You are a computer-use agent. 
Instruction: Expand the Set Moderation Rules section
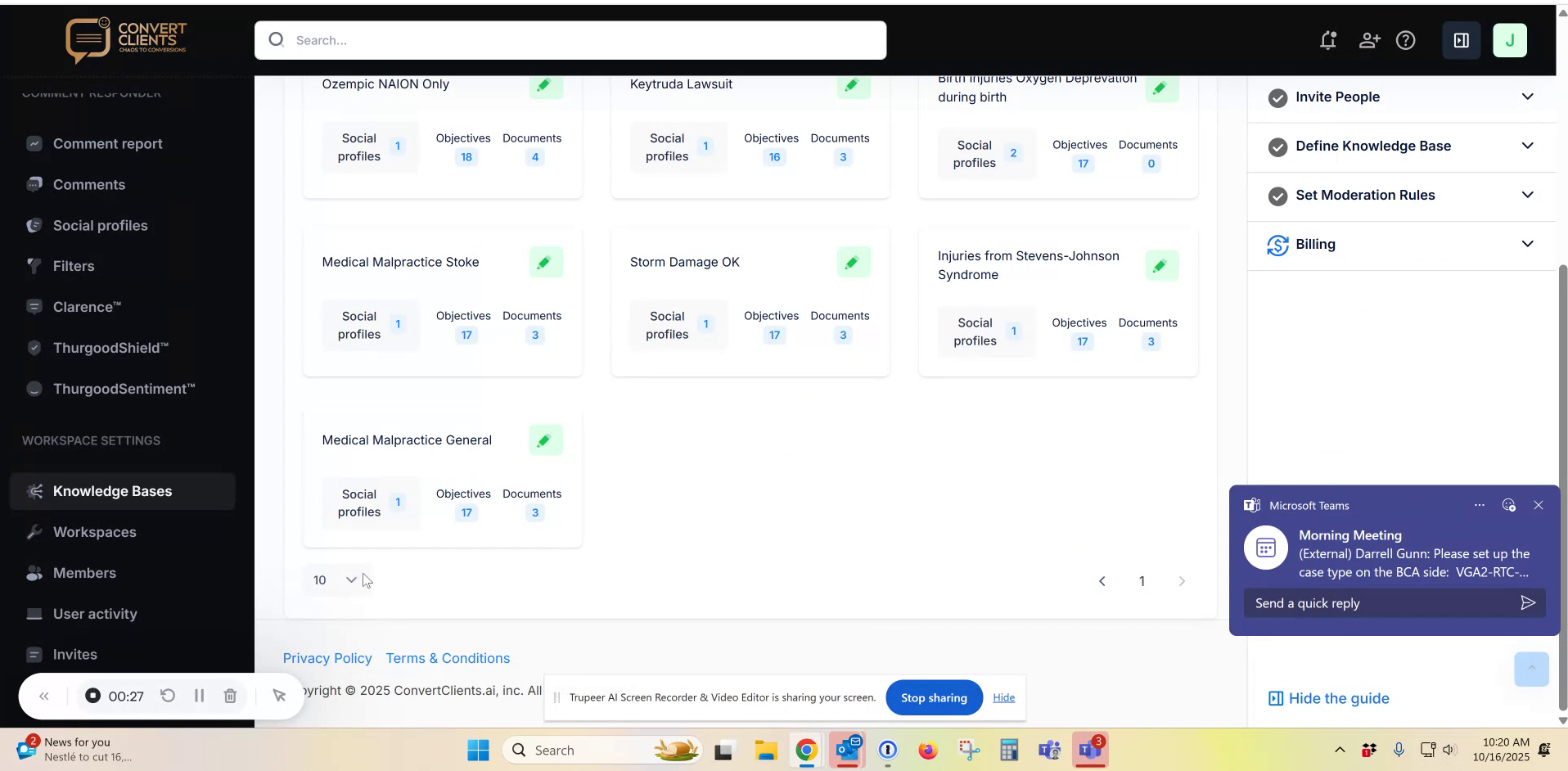tap(1527, 195)
